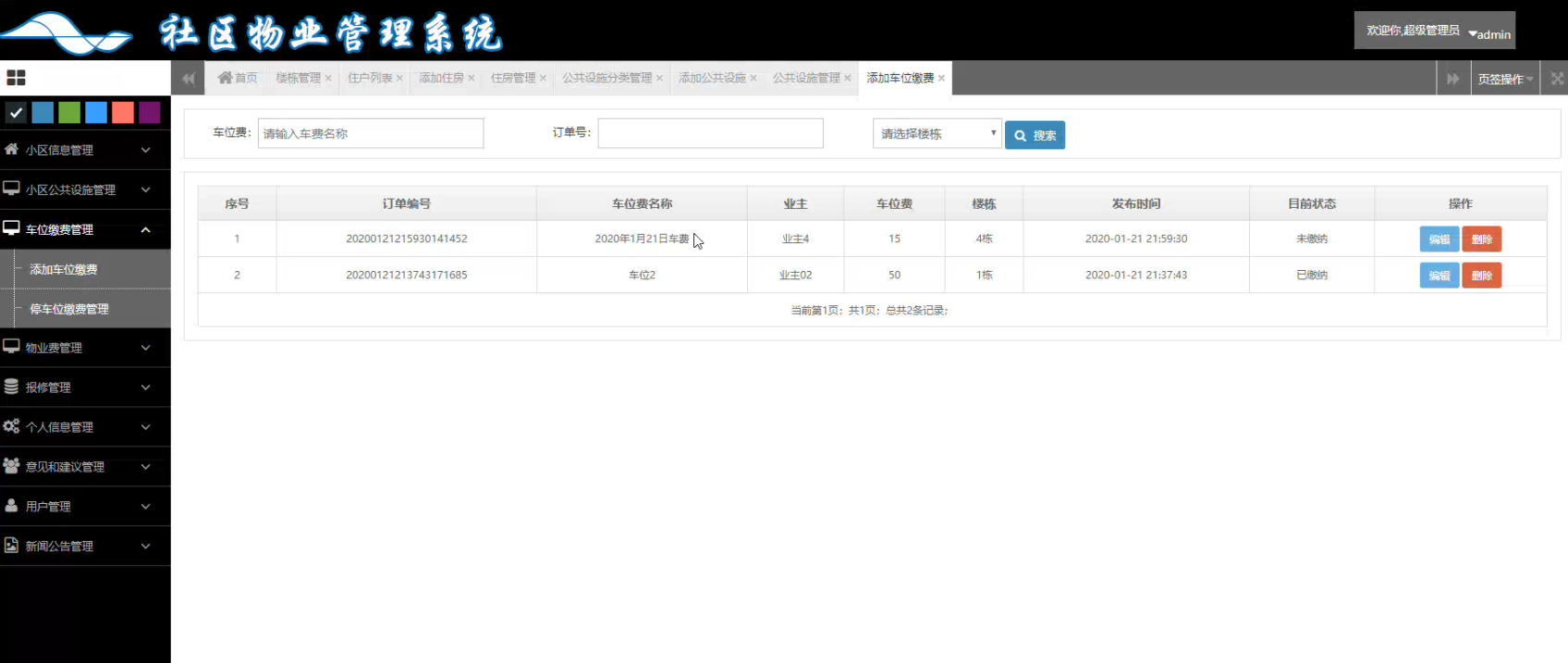
Task: Close the 公共设施分类管理 tab
Action: pyautogui.click(x=659, y=79)
